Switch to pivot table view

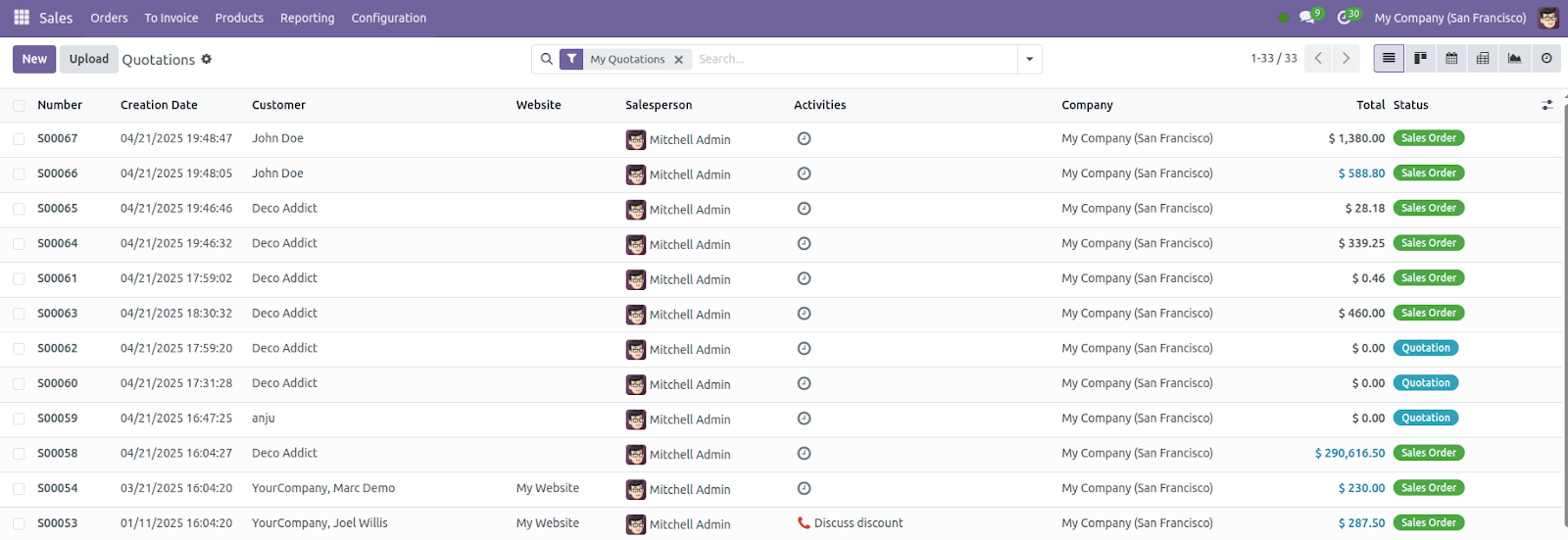coord(1483,59)
